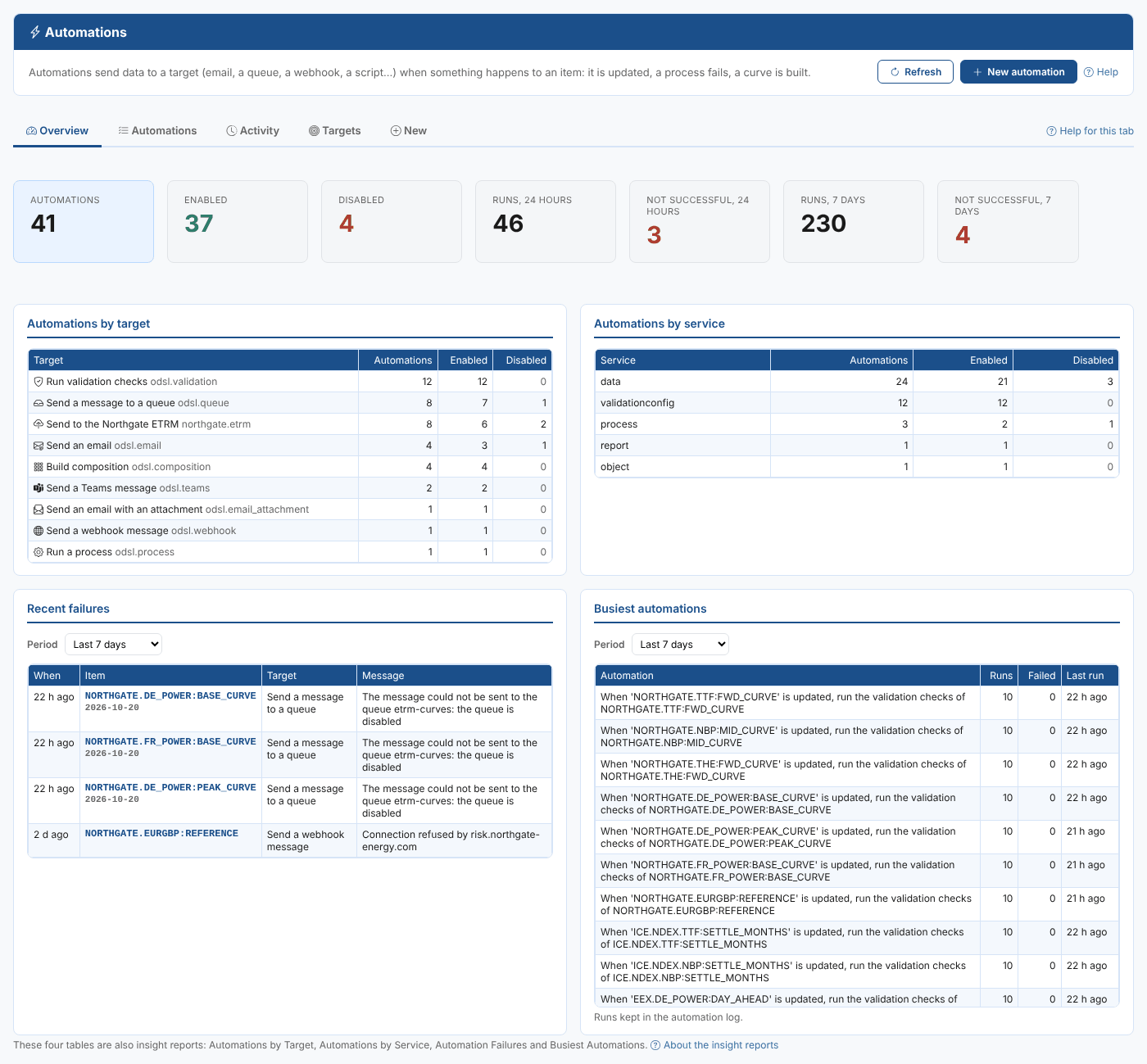Select the Enabled summary card showing 37

click(238, 221)
